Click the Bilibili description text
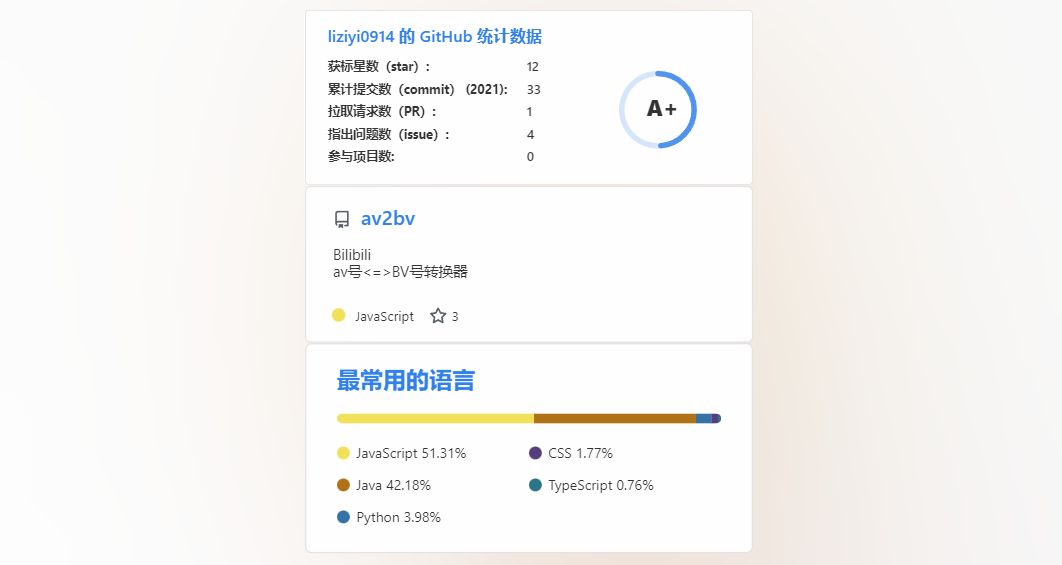 [352, 255]
